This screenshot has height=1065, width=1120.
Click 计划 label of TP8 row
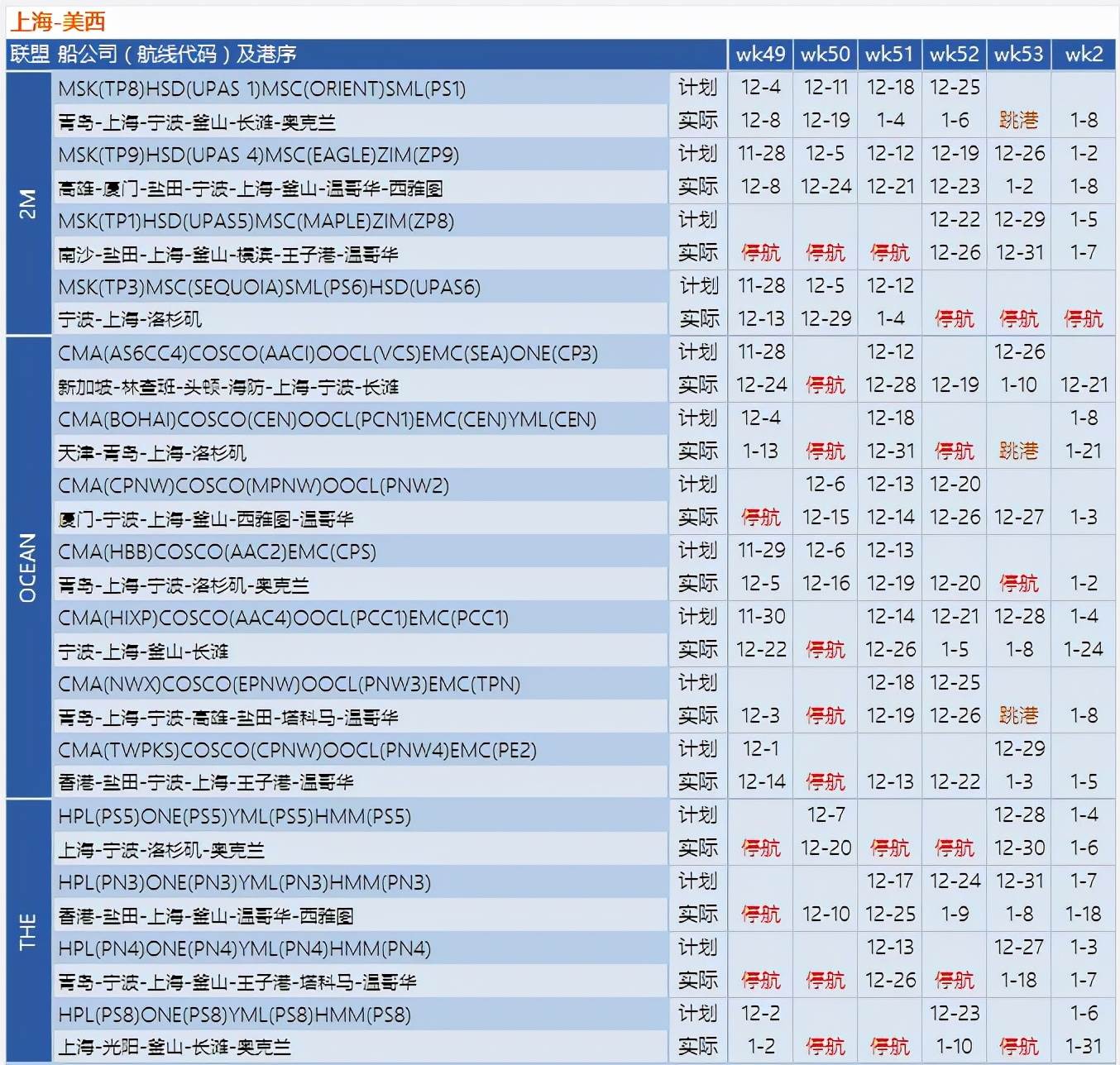pos(698,88)
